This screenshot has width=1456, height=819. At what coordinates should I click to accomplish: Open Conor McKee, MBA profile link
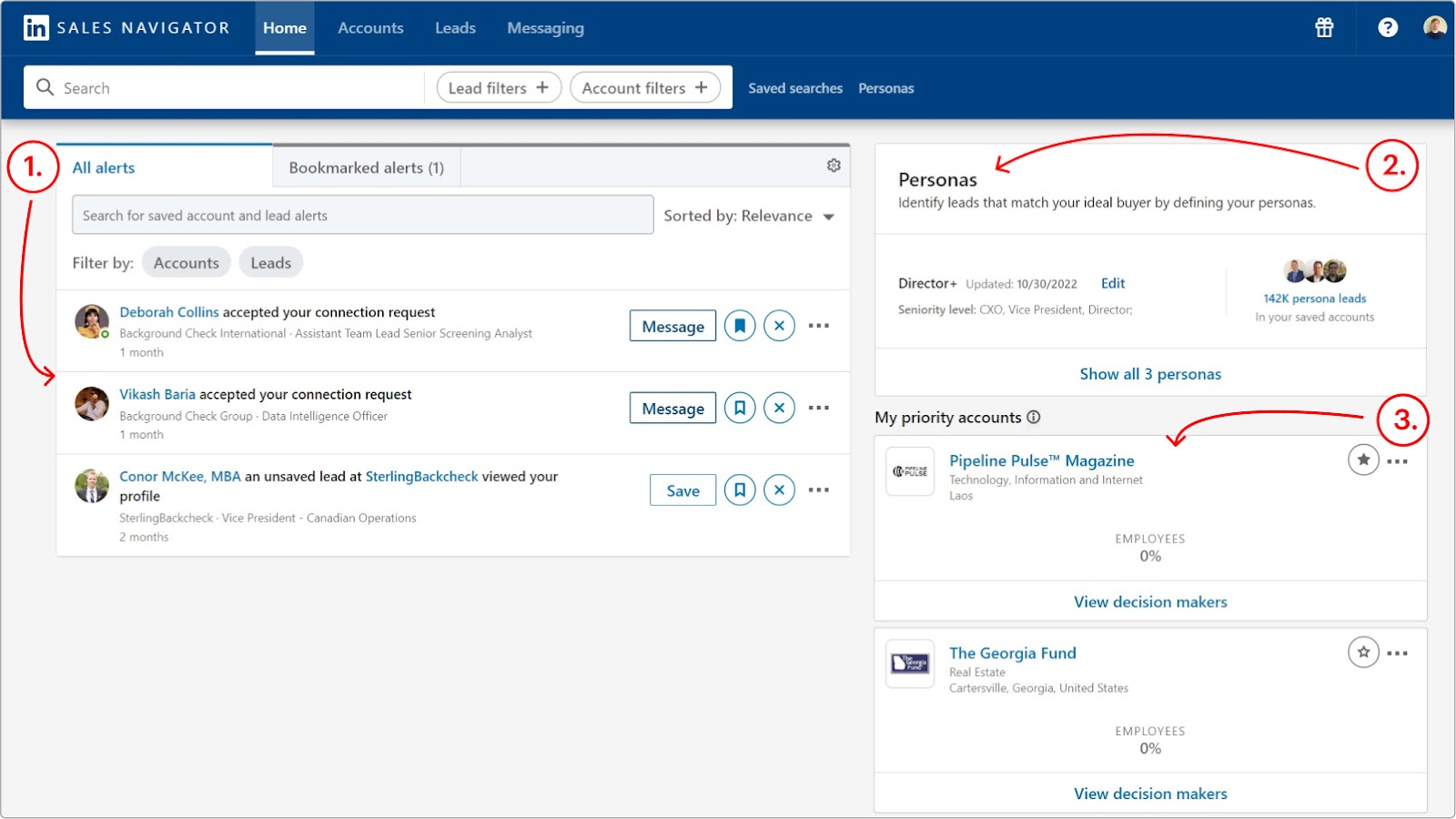(180, 476)
